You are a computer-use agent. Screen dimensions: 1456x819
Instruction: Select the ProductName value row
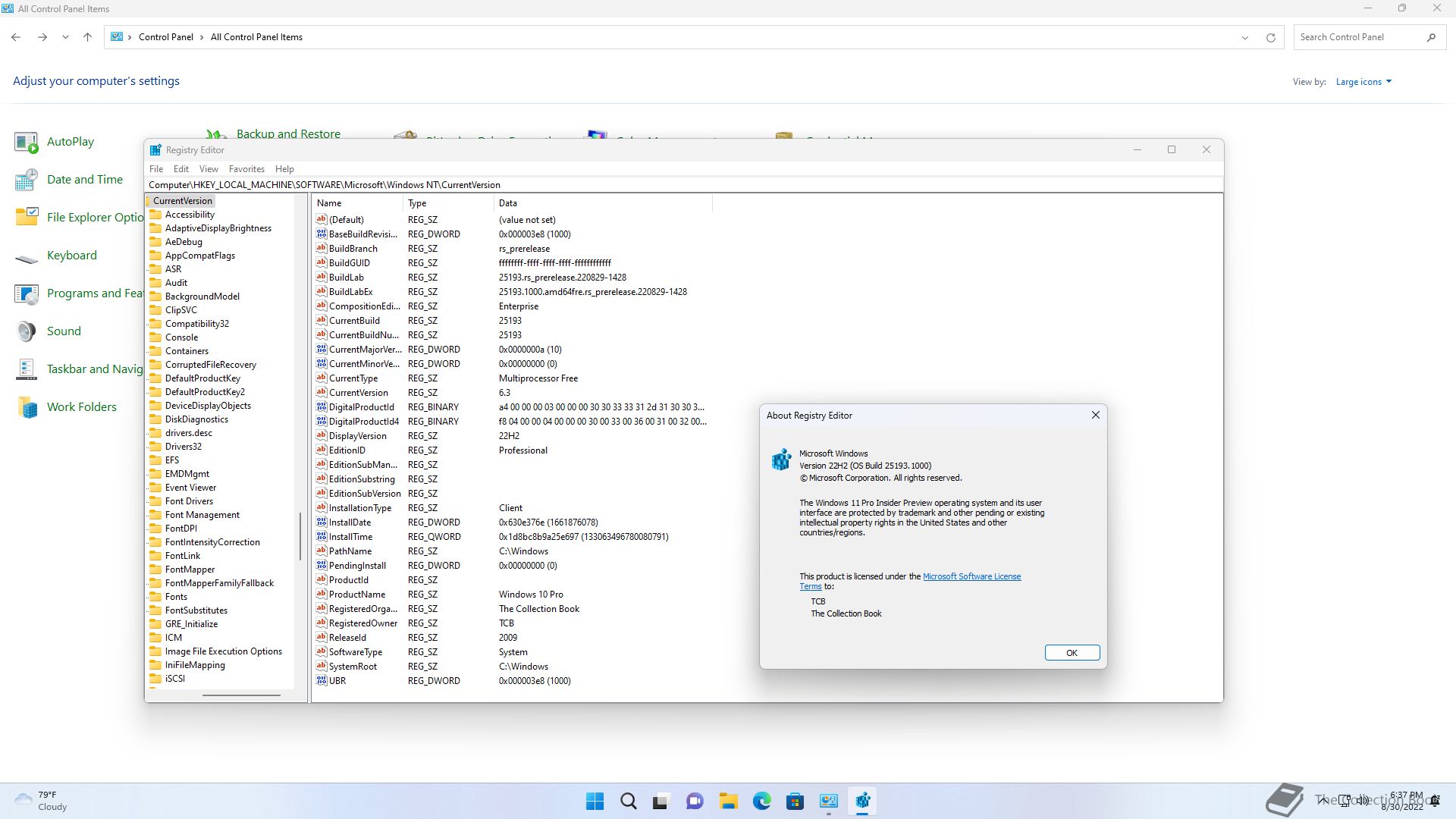(x=513, y=595)
